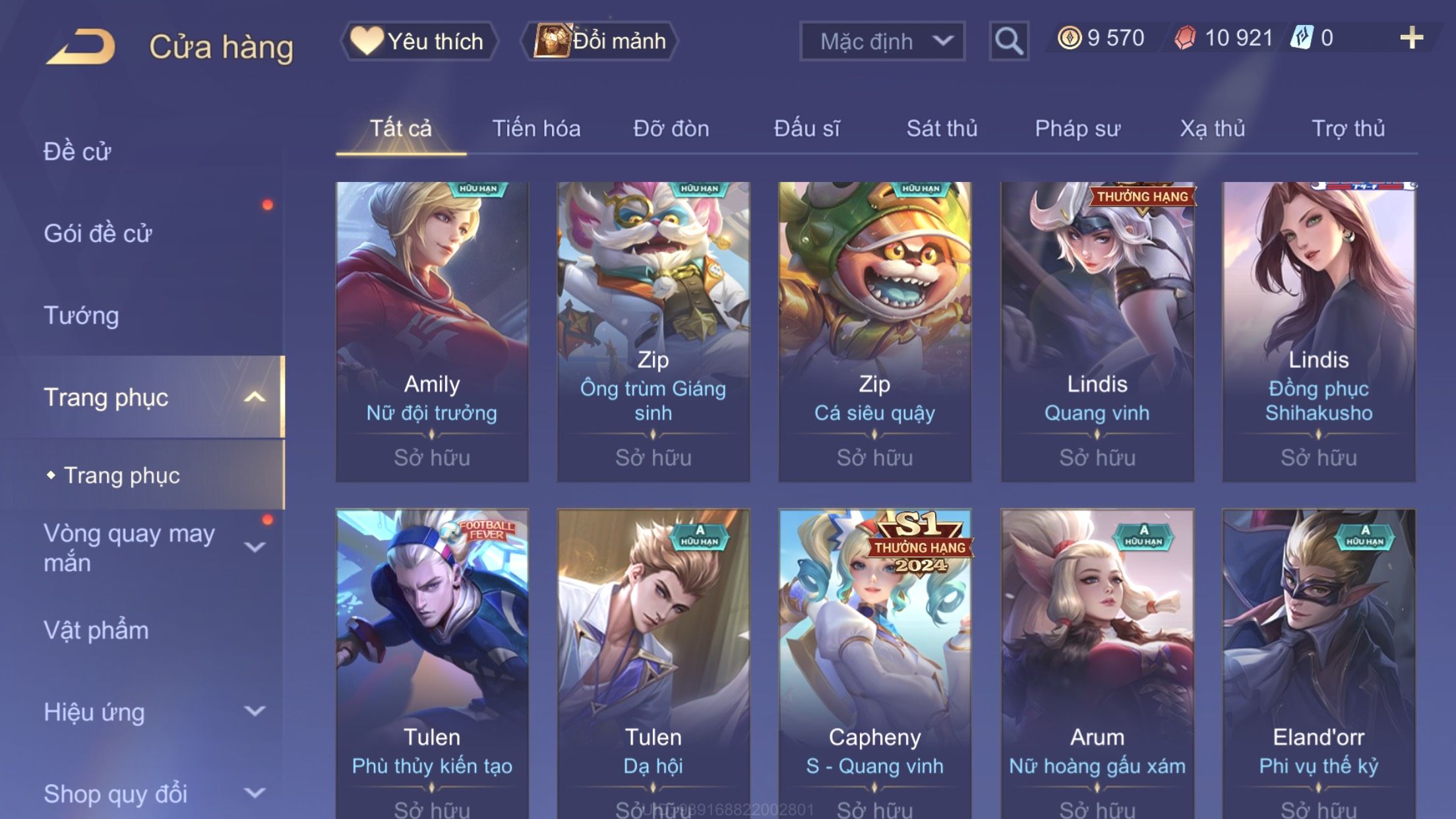Tap the gold coin balance icon

click(1069, 38)
